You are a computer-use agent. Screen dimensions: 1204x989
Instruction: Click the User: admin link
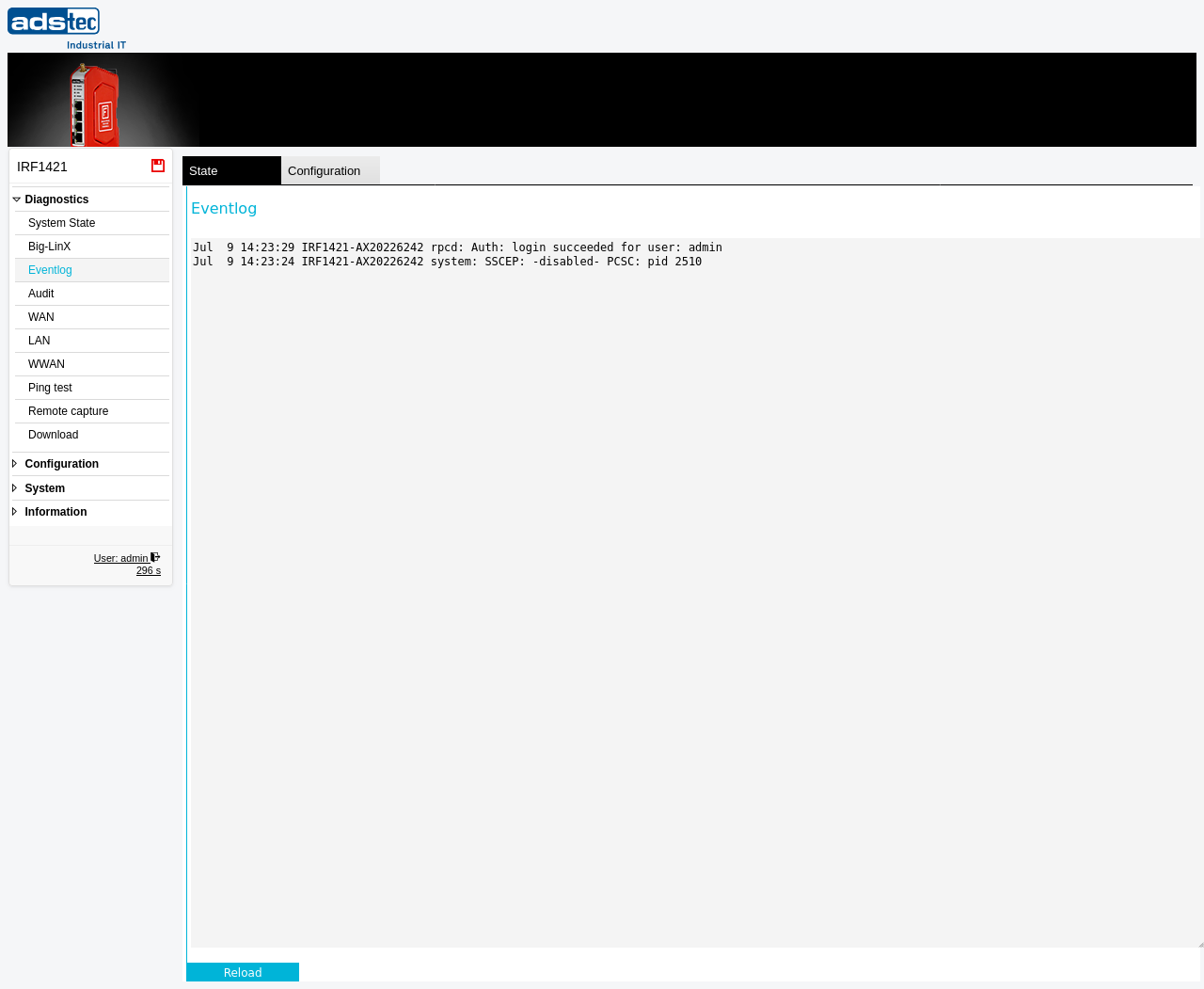pyautogui.click(x=121, y=558)
